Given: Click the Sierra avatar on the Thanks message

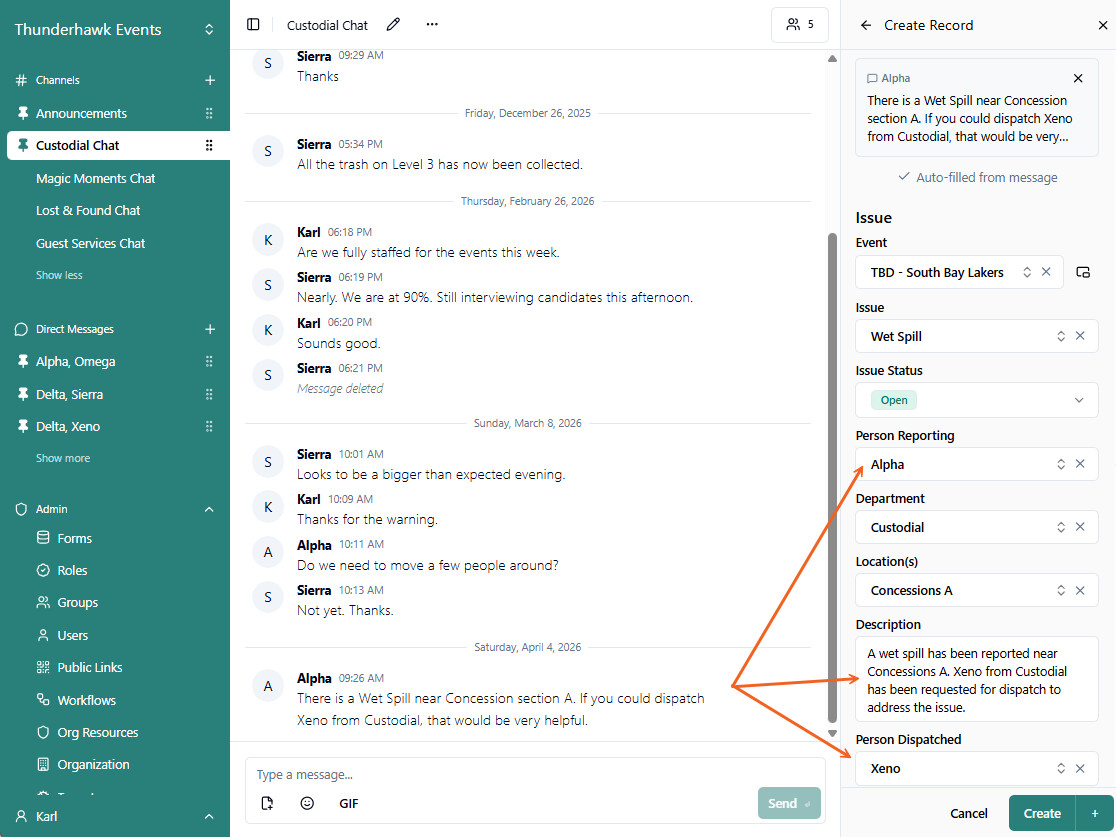Looking at the screenshot, I should click(268, 64).
